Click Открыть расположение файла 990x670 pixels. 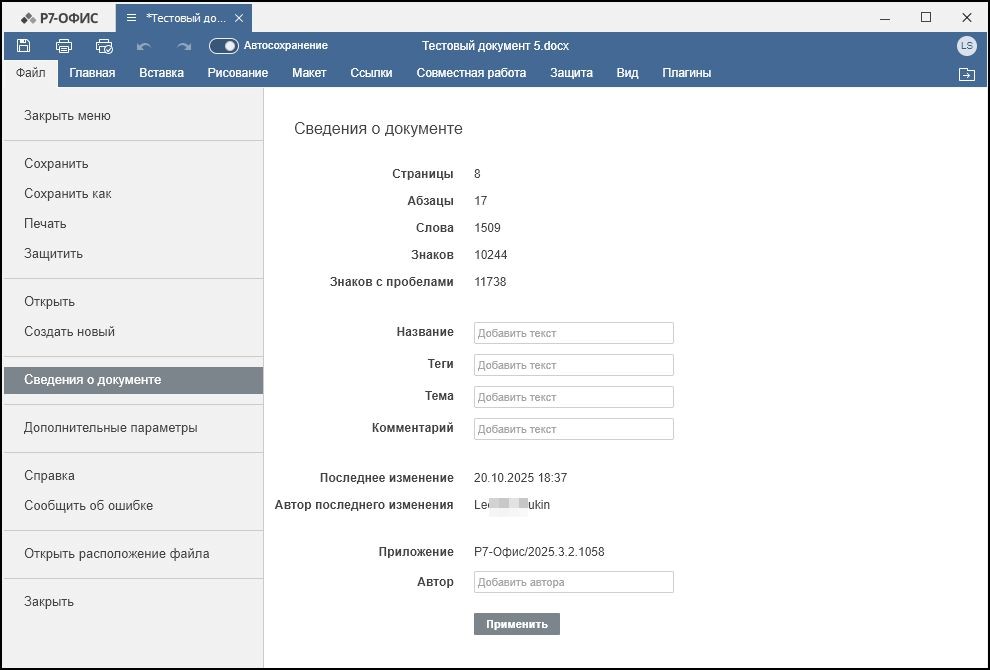133,554
